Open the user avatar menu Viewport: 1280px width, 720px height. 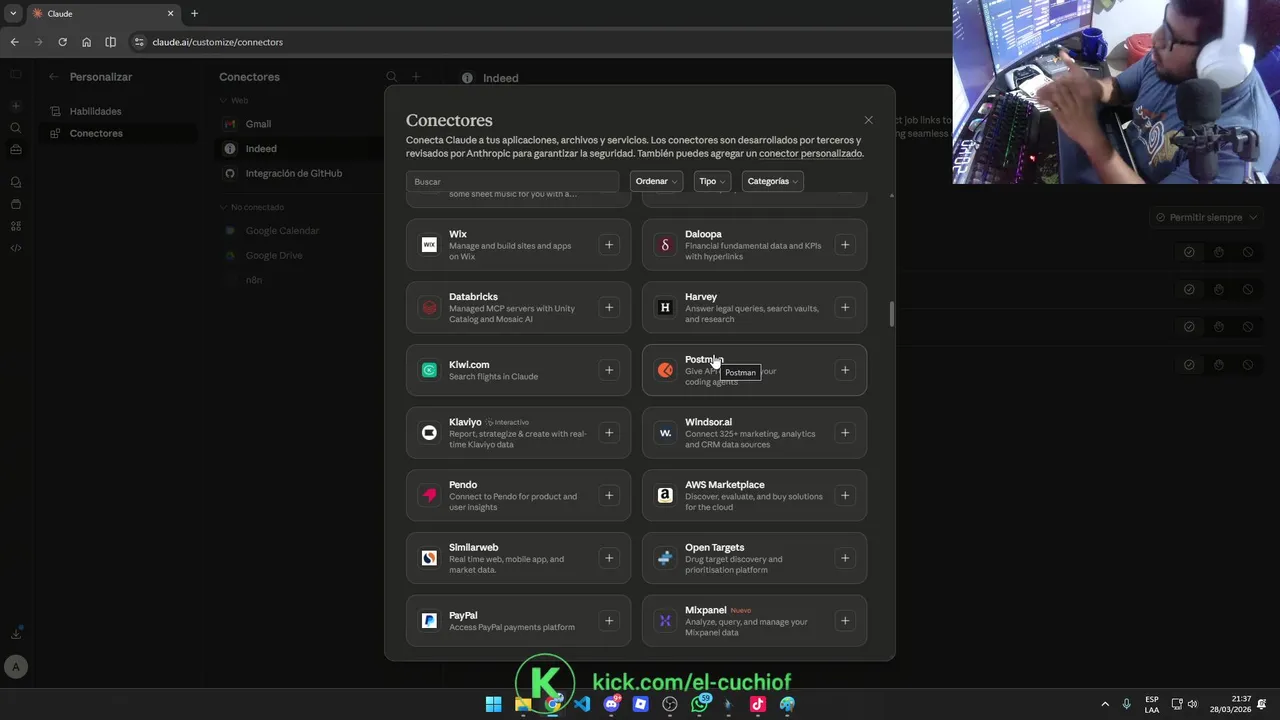tap(15, 666)
